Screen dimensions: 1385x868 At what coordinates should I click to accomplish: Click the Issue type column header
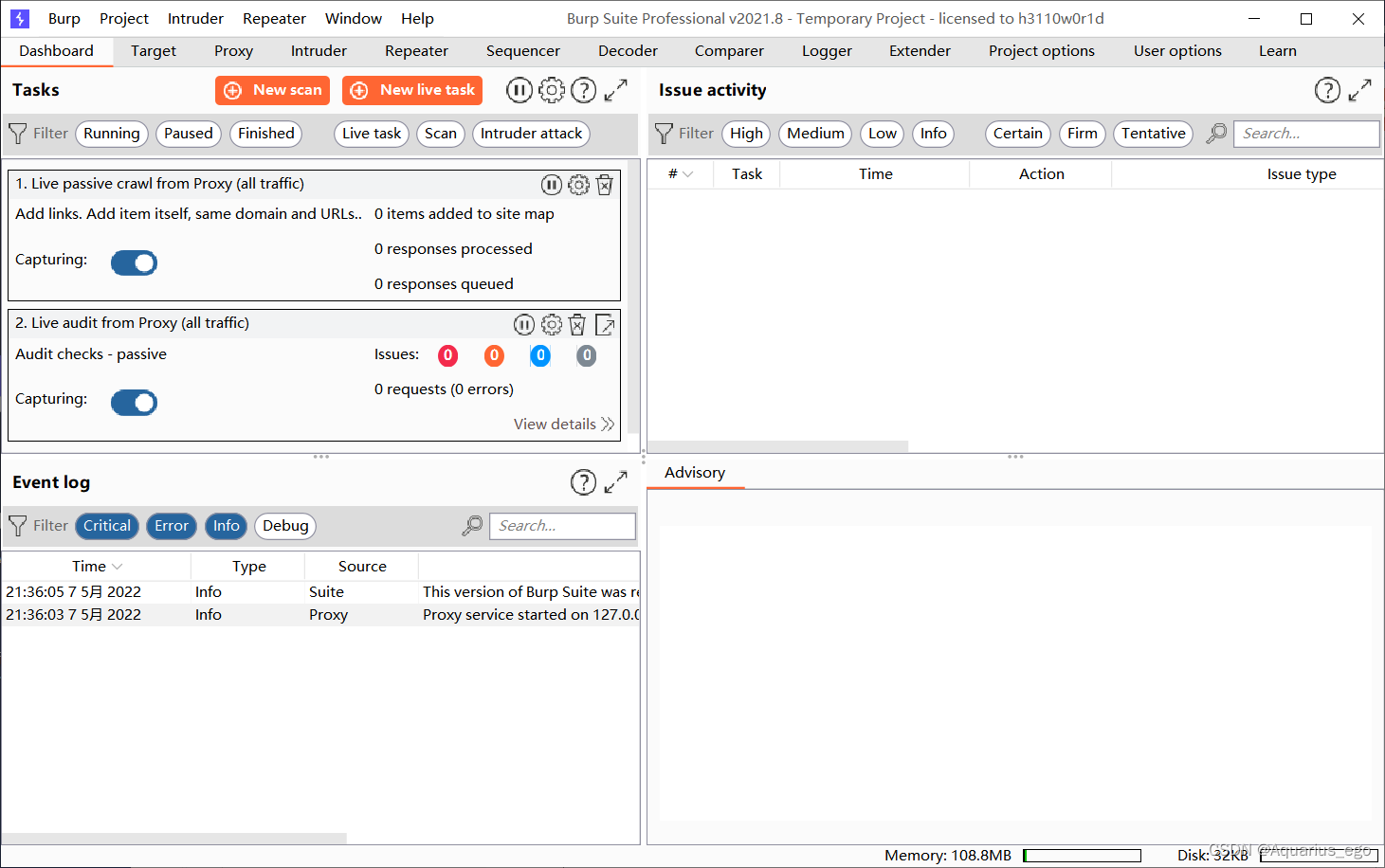pyautogui.click(x=1302, y=173)
